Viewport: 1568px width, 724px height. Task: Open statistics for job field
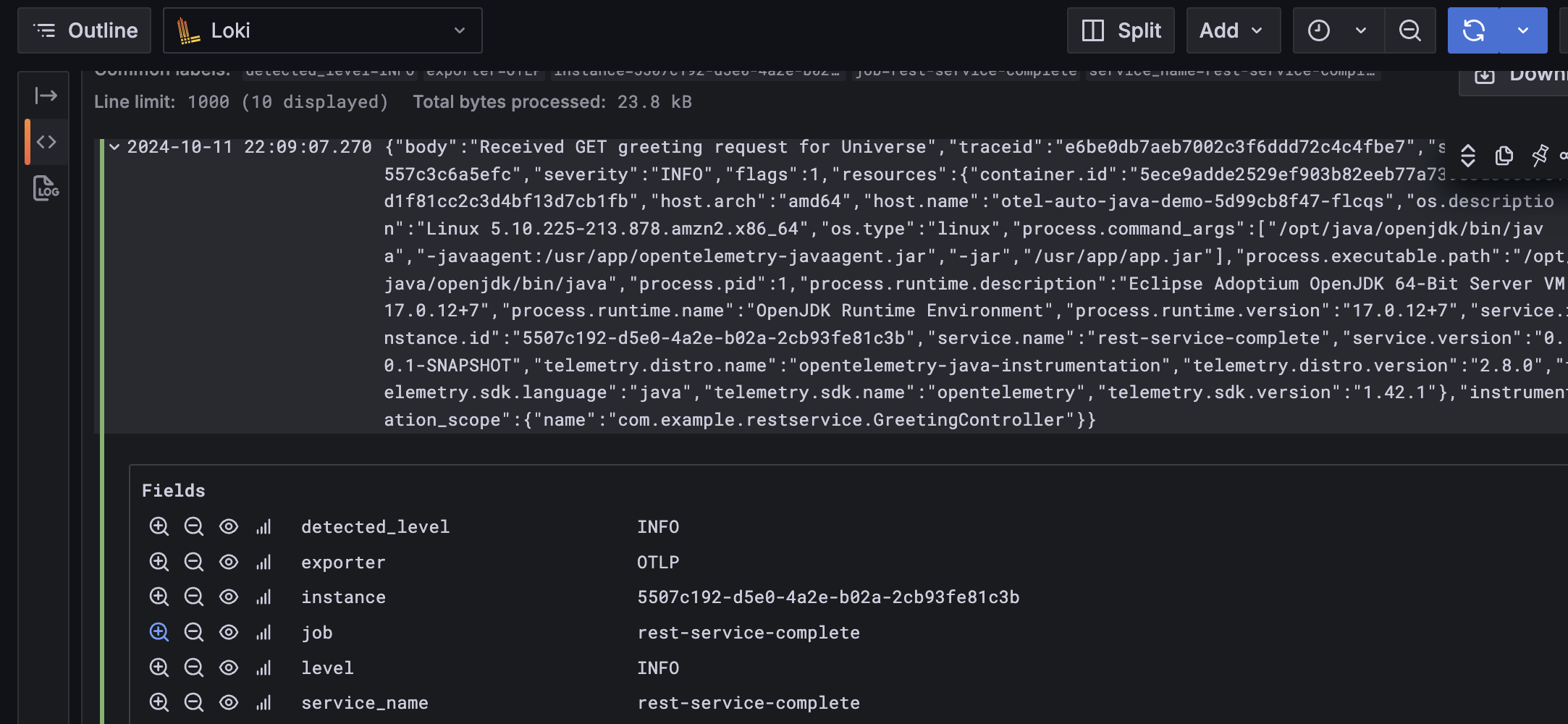coord(264,632)
